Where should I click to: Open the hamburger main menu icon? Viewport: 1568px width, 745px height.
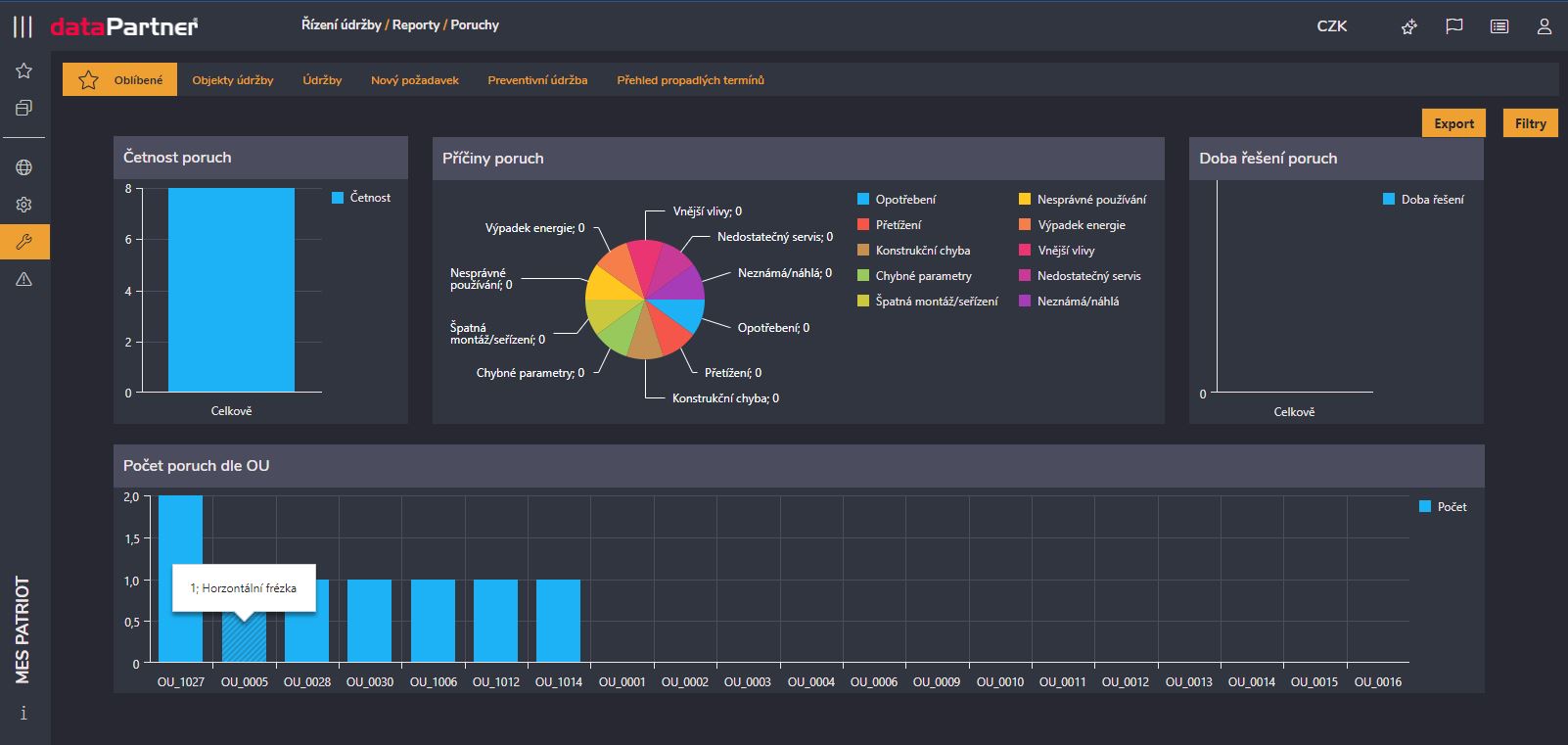coord(23,26)
